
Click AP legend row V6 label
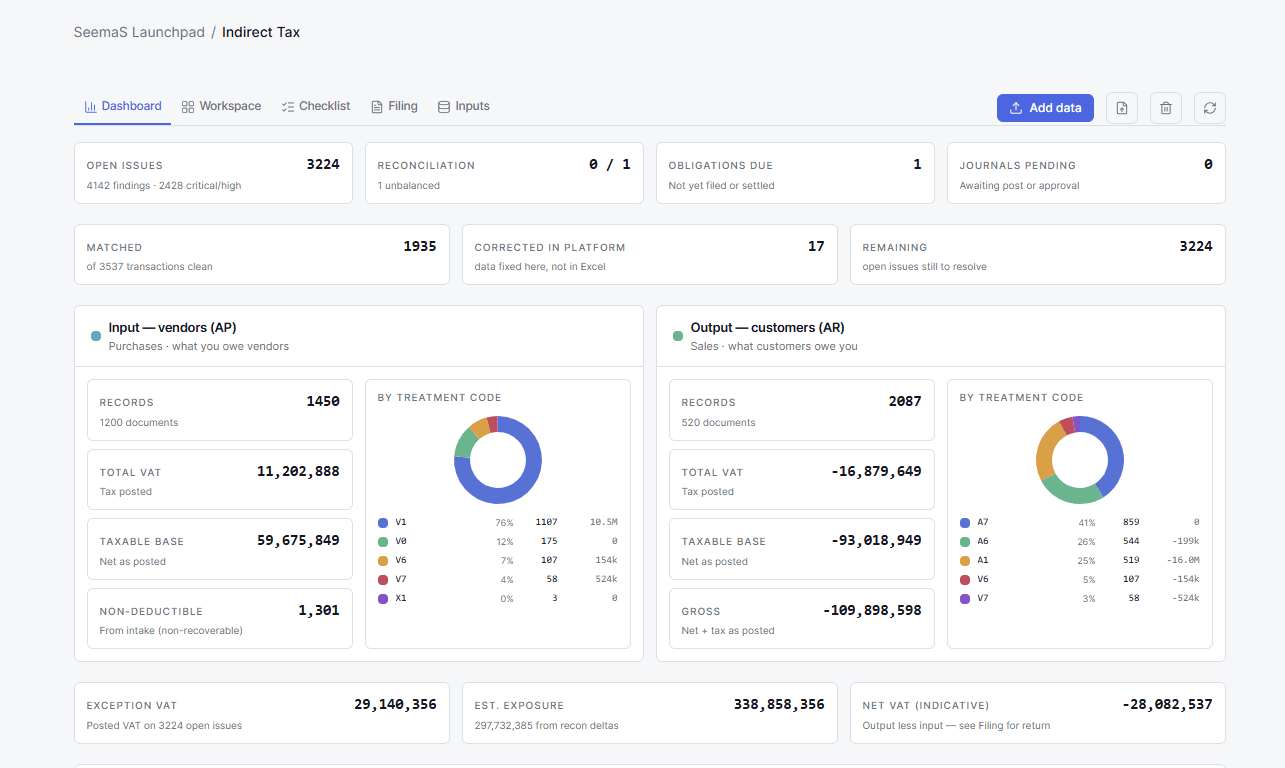[401, 560]
